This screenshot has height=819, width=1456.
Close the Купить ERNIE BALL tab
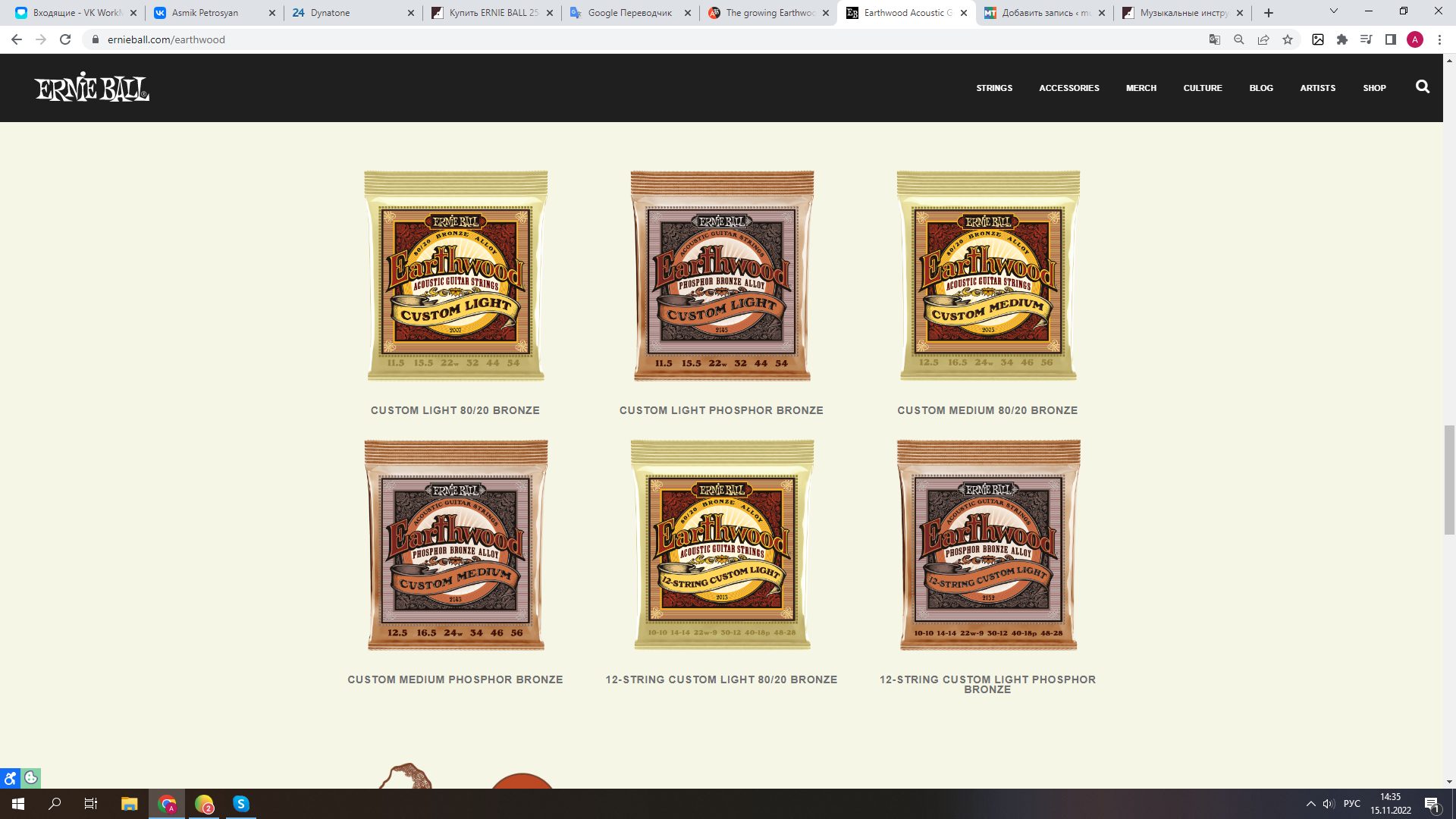coord(550,13)
